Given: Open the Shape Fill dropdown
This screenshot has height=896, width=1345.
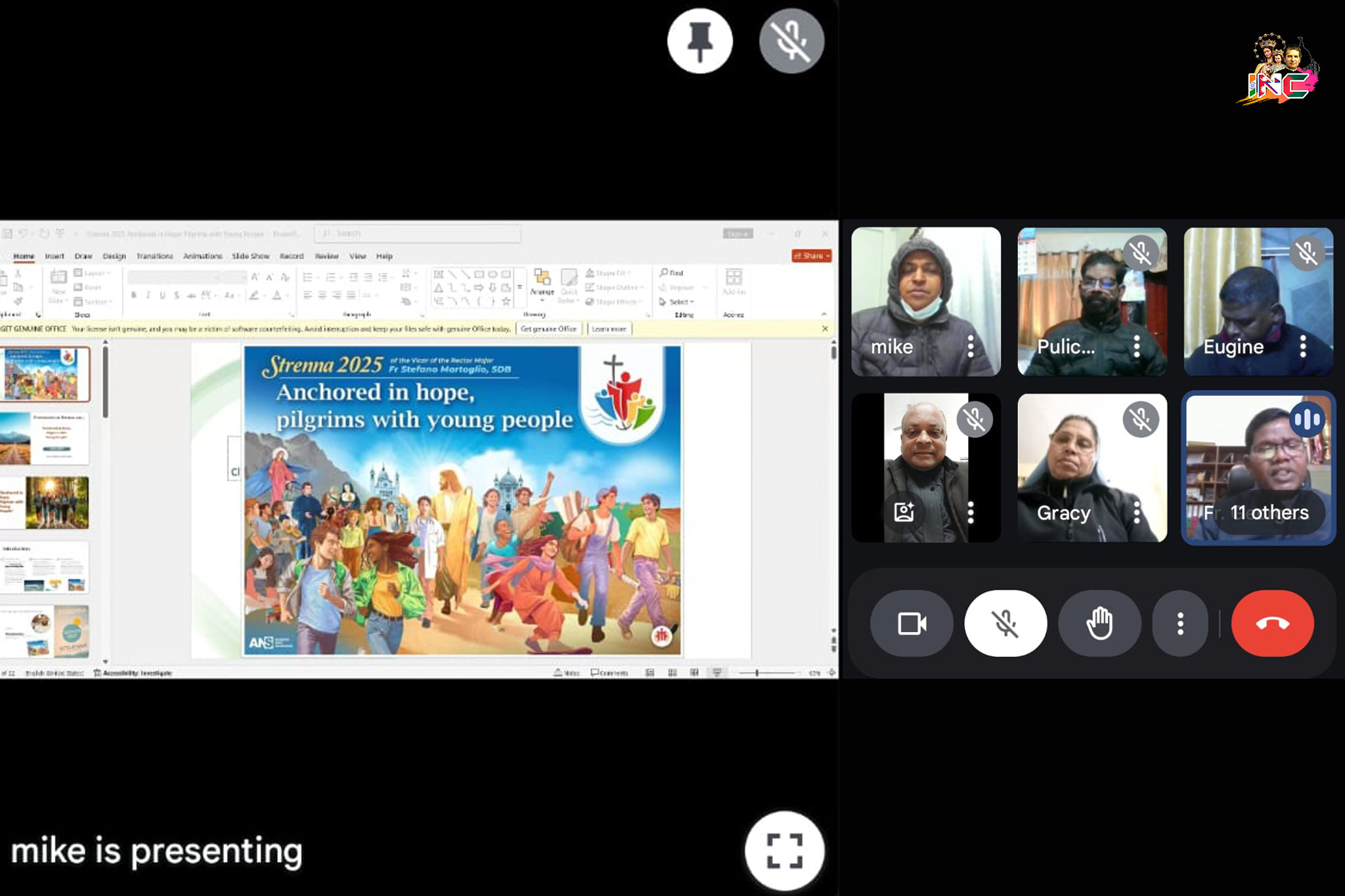Looking at the screenshot, I should [609, 272].
